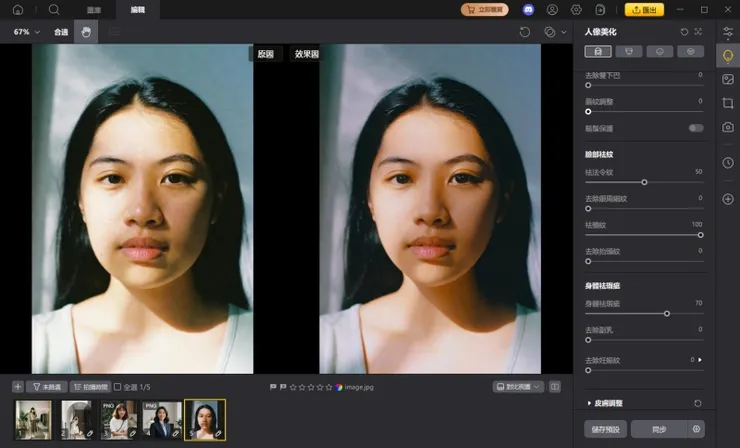
Task: Open the search magnifier icon
Action: pos(54,9)
